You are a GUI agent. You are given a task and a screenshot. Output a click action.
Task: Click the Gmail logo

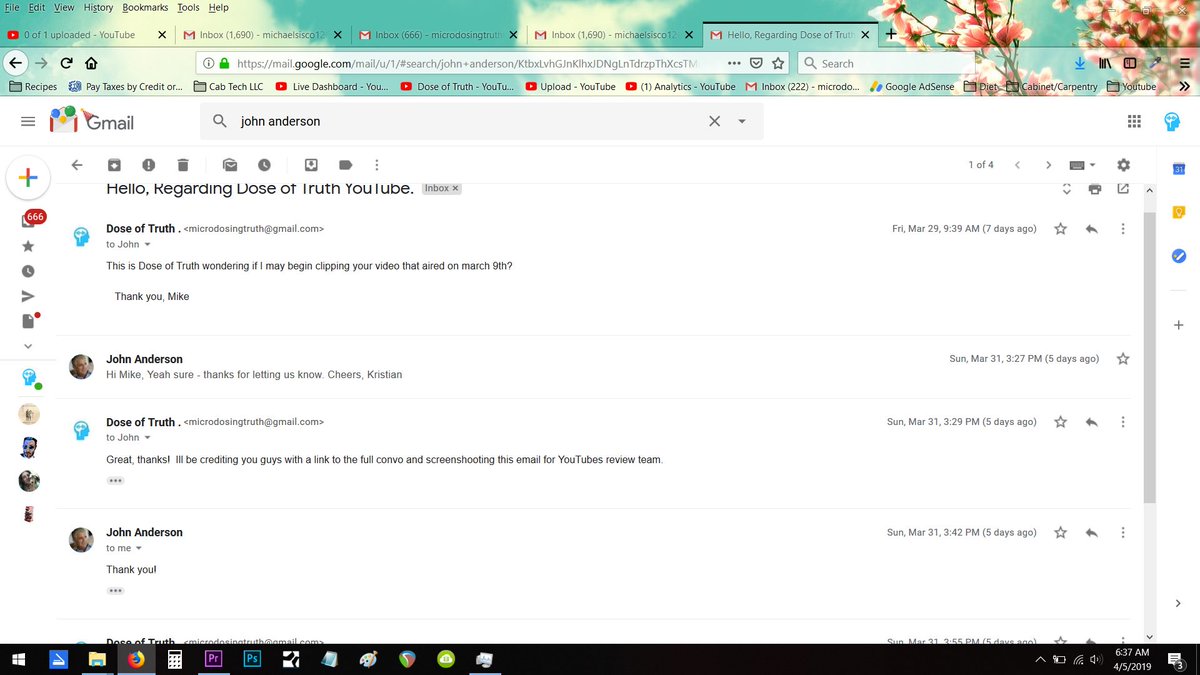(92, 121)
